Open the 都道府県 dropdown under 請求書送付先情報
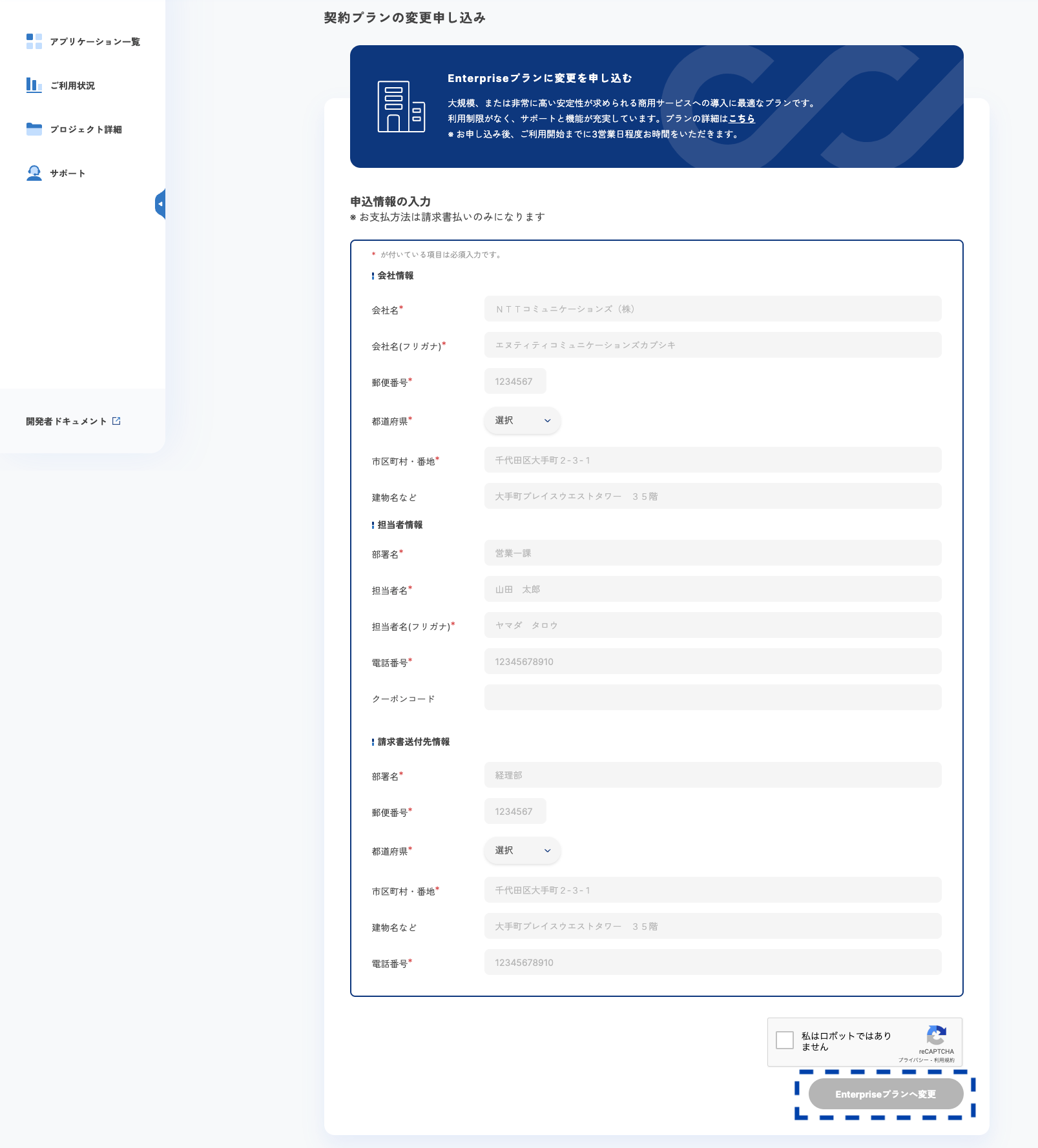1038x1148 pixels. tap(523, 850)
